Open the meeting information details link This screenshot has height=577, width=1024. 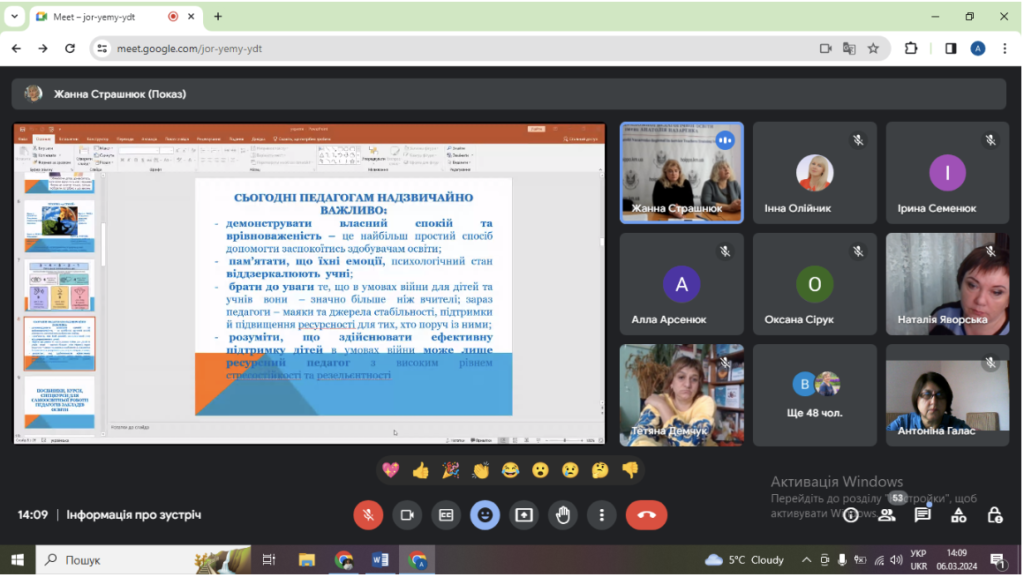[x=134, y=515]
